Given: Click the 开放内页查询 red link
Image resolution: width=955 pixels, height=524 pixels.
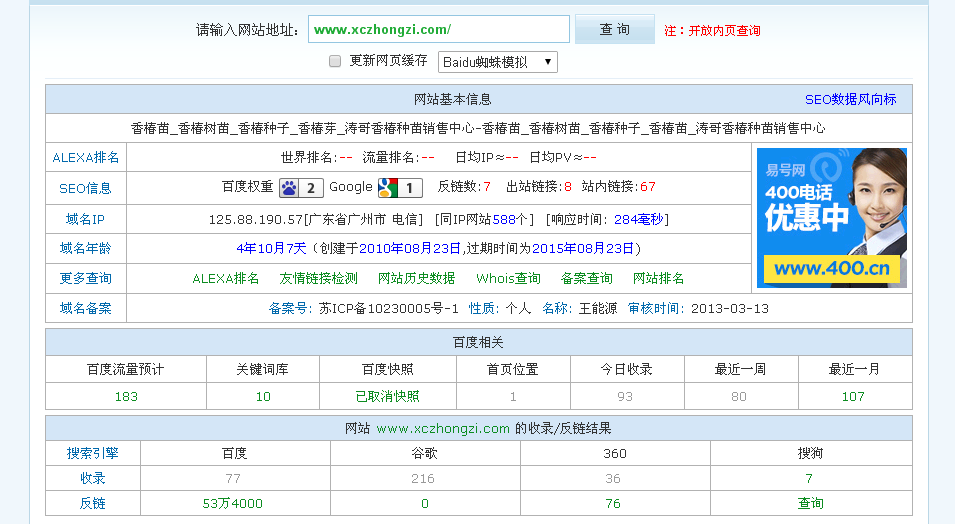Looking at the screenshot, I should (x=724, y=31).
